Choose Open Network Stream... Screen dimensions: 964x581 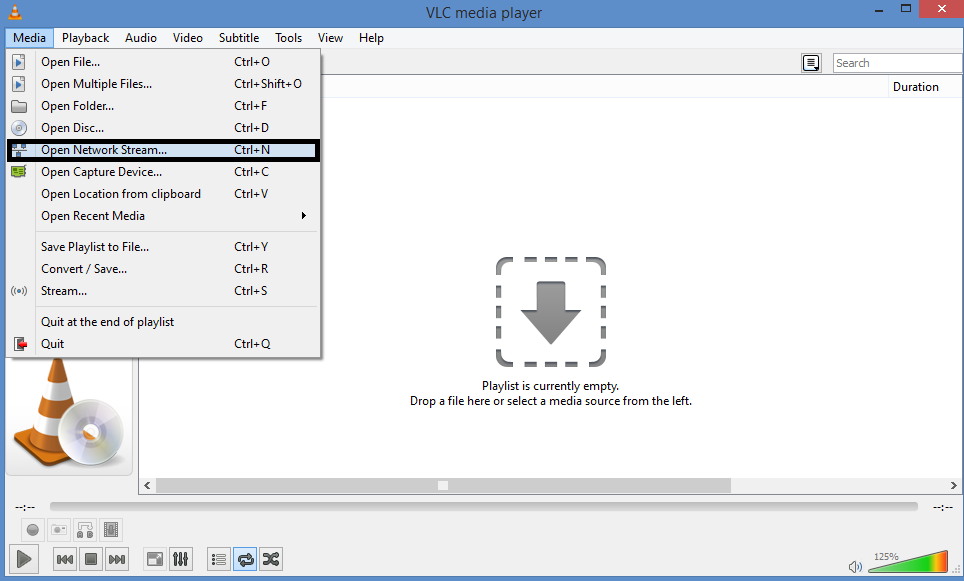tap(164, 150)
